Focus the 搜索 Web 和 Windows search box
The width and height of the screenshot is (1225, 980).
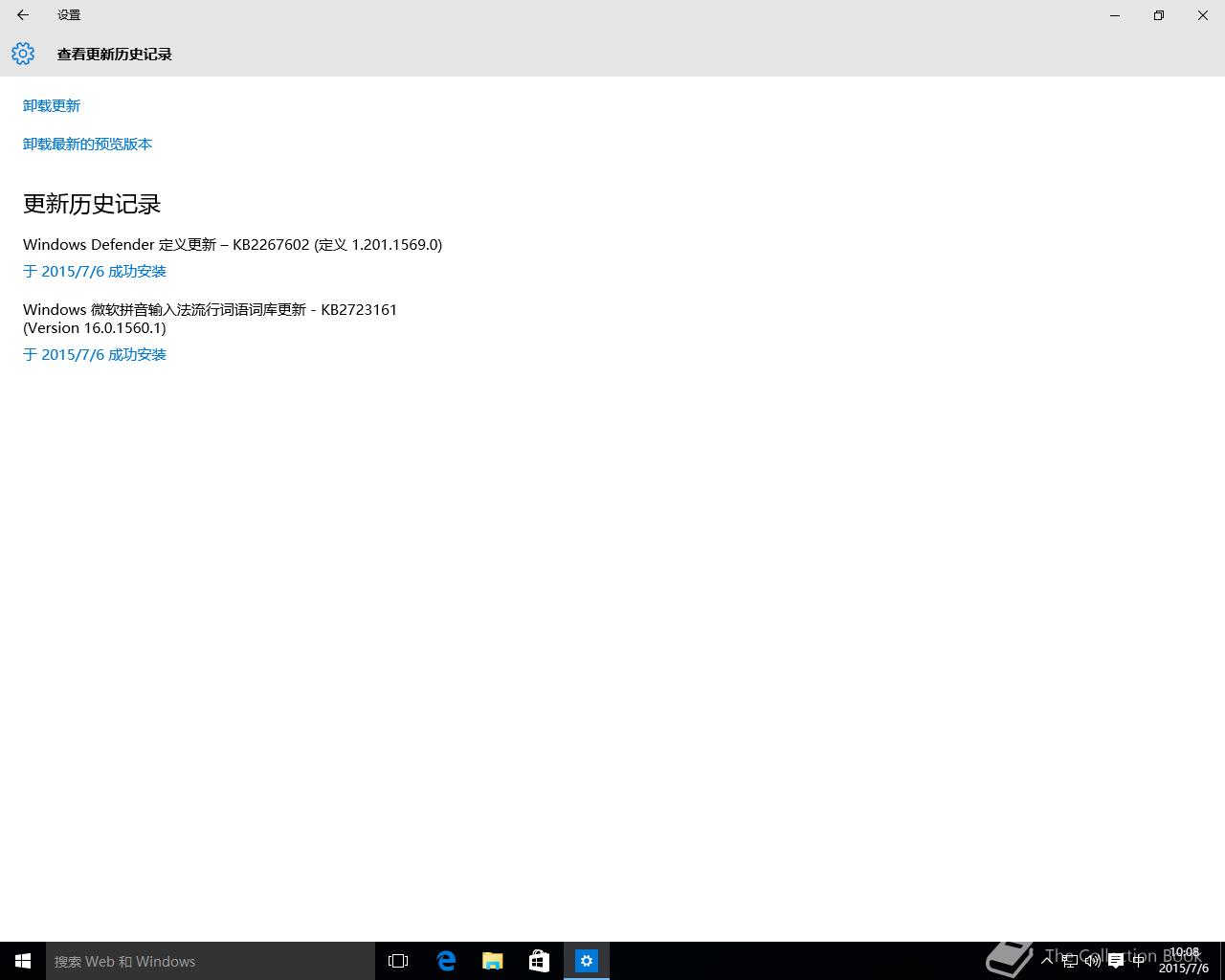(211, 961)
